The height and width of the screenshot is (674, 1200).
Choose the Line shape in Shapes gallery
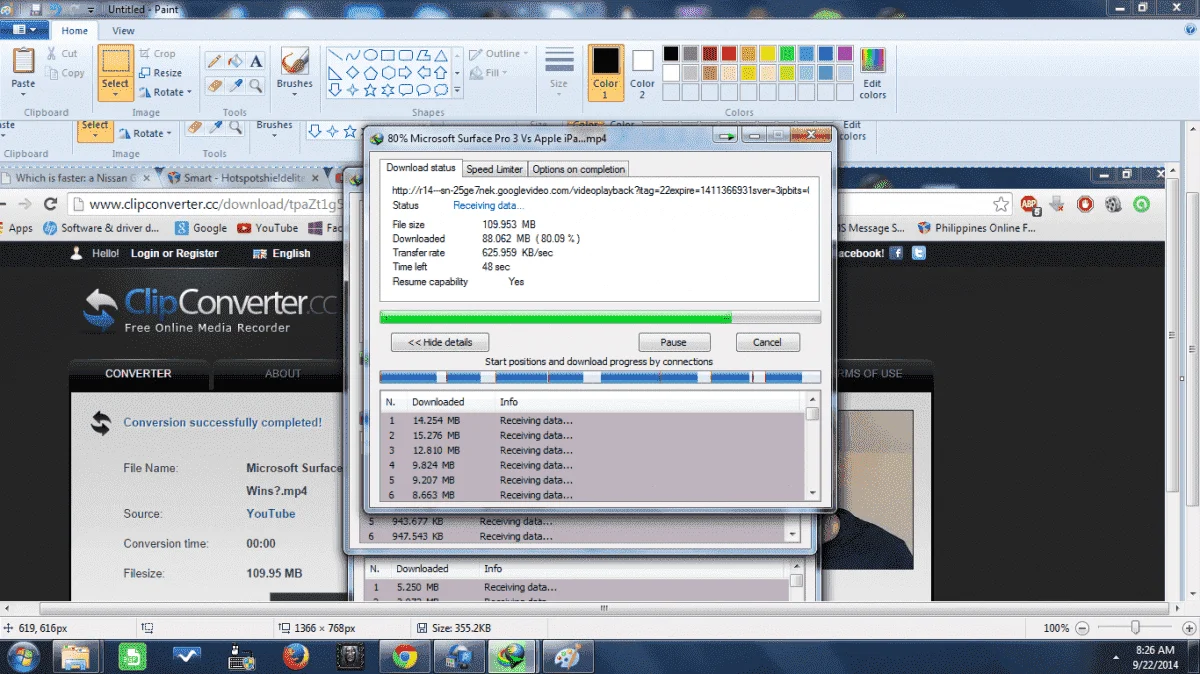click(335, 55)
